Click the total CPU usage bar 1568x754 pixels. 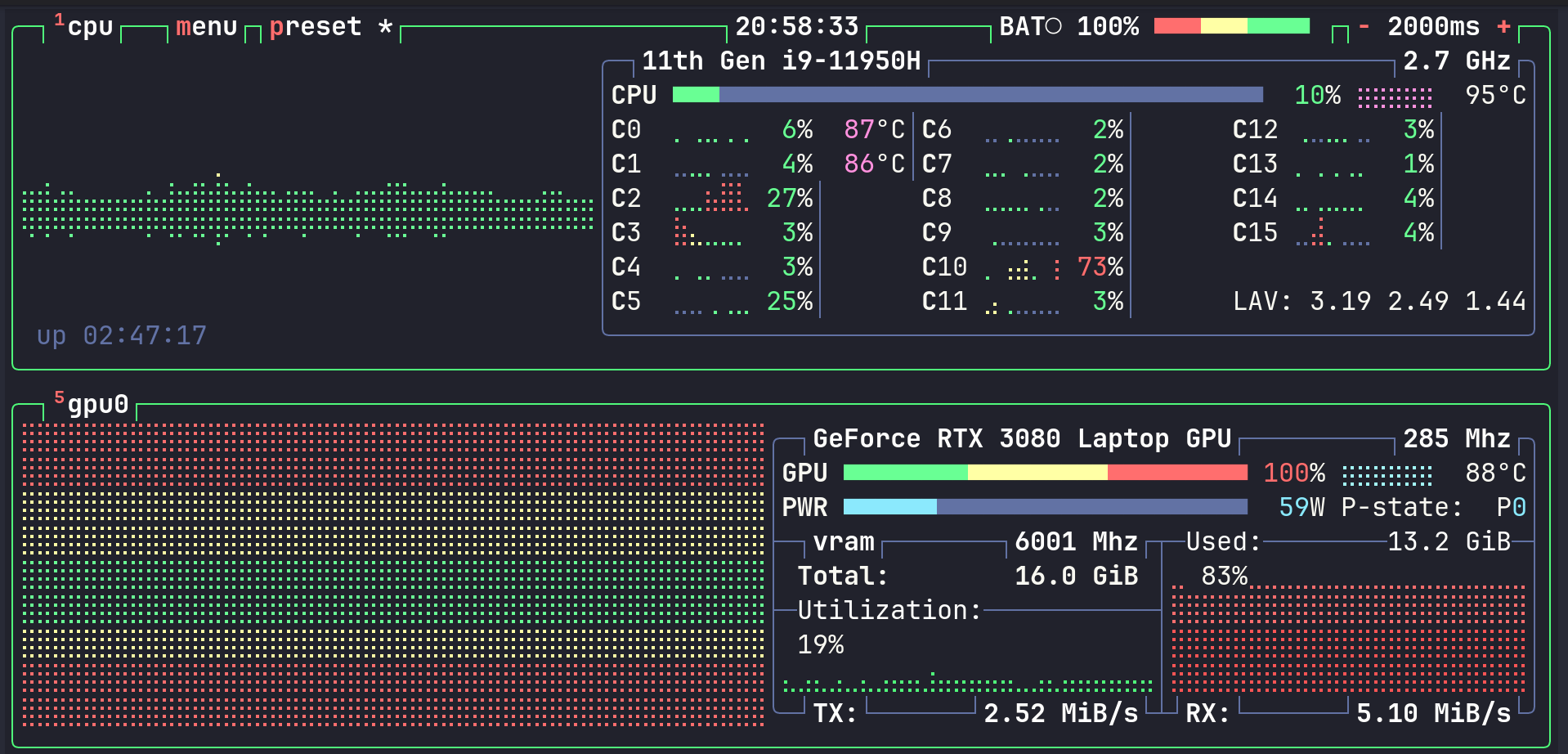[x=968, y=95]
